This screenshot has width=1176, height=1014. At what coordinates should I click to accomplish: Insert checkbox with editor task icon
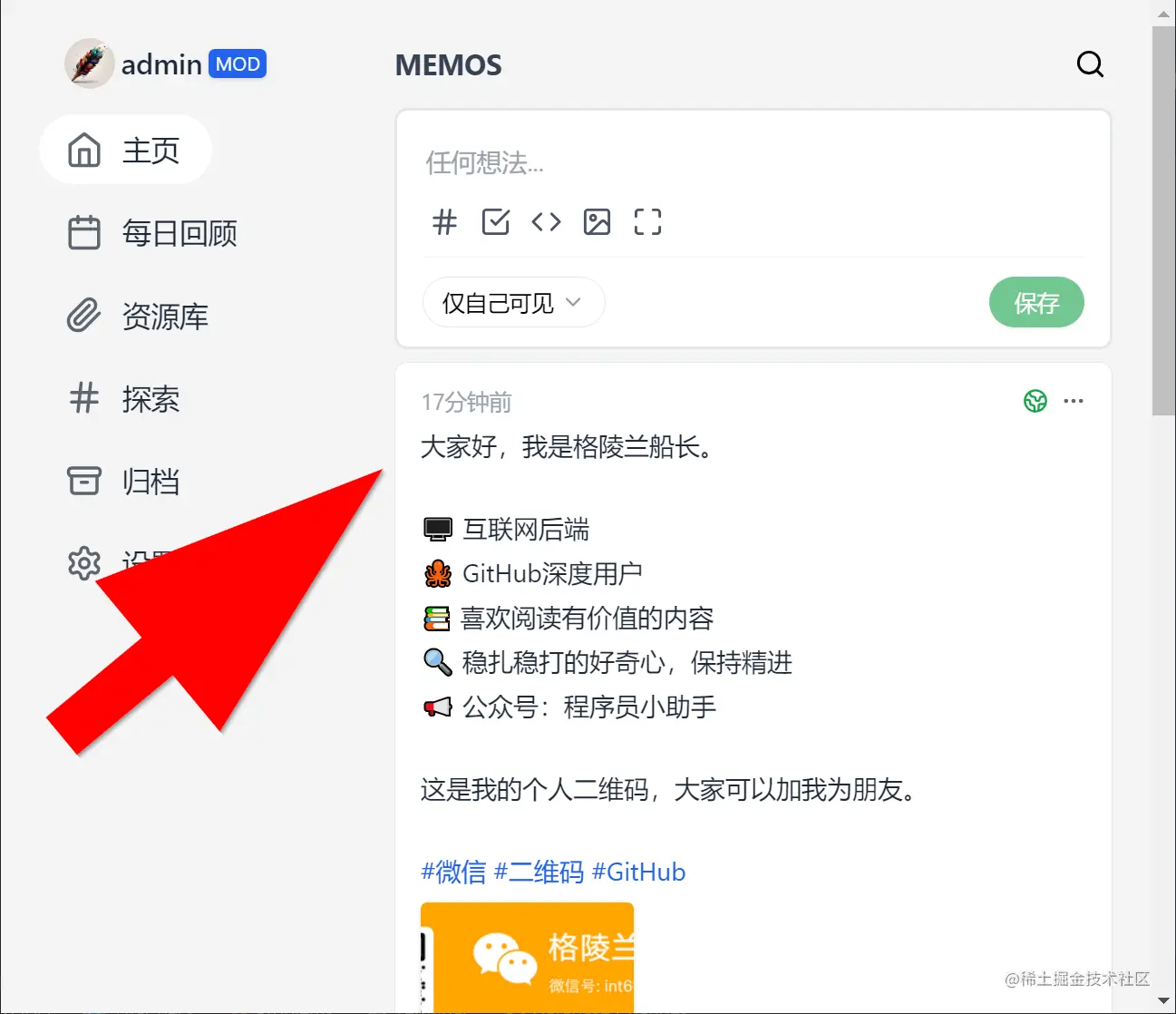(495, 221)
